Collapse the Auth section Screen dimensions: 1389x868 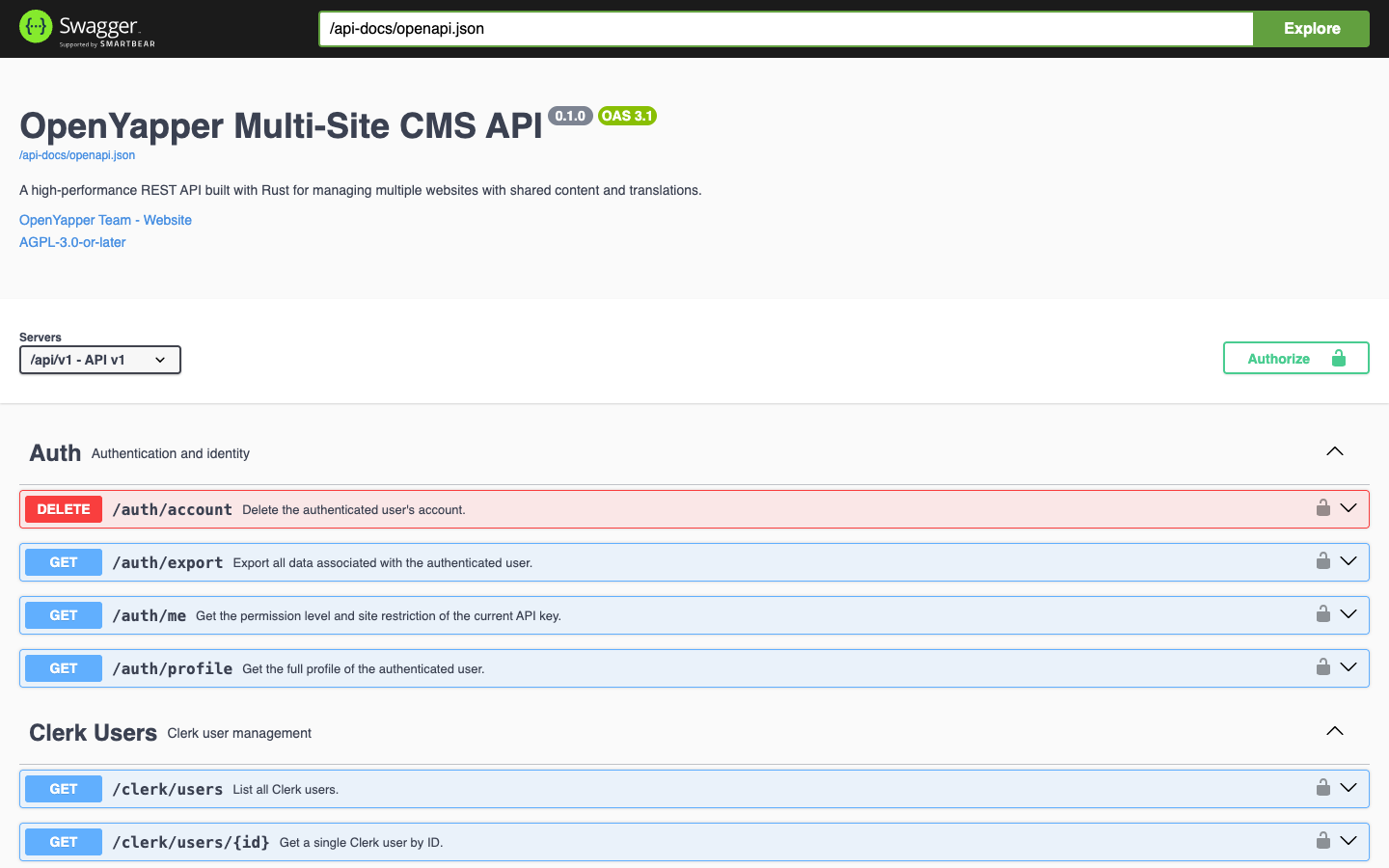point(1334,450)
